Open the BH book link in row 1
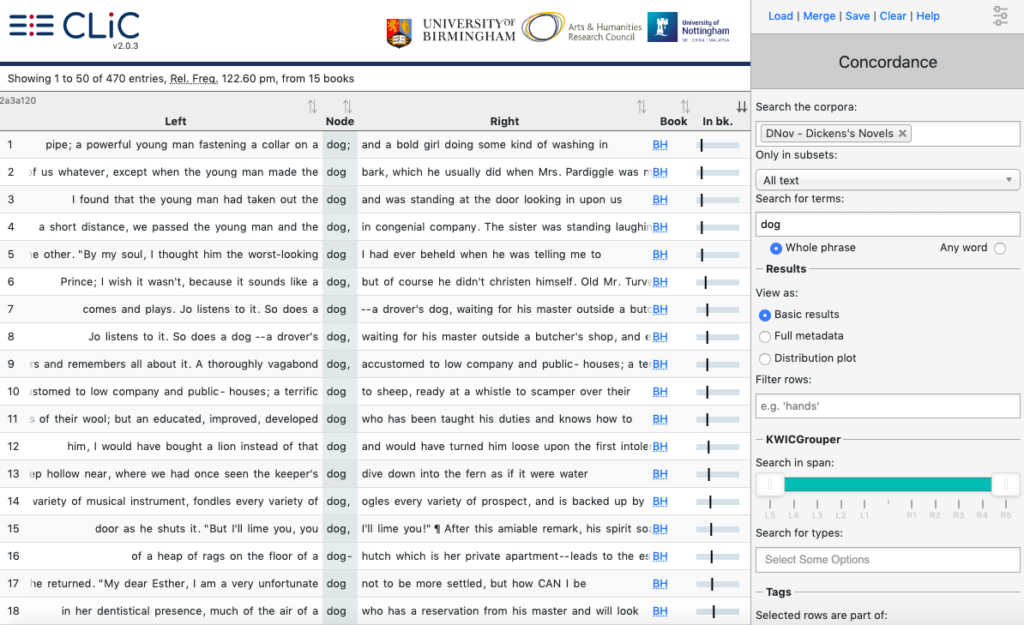 (x=660, y=145)
